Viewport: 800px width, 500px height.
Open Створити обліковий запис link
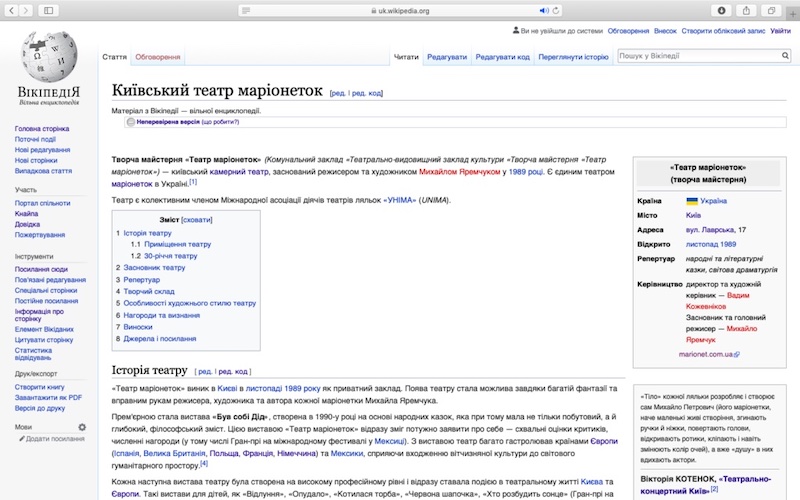pyautogui.click(x=723, y=31)
